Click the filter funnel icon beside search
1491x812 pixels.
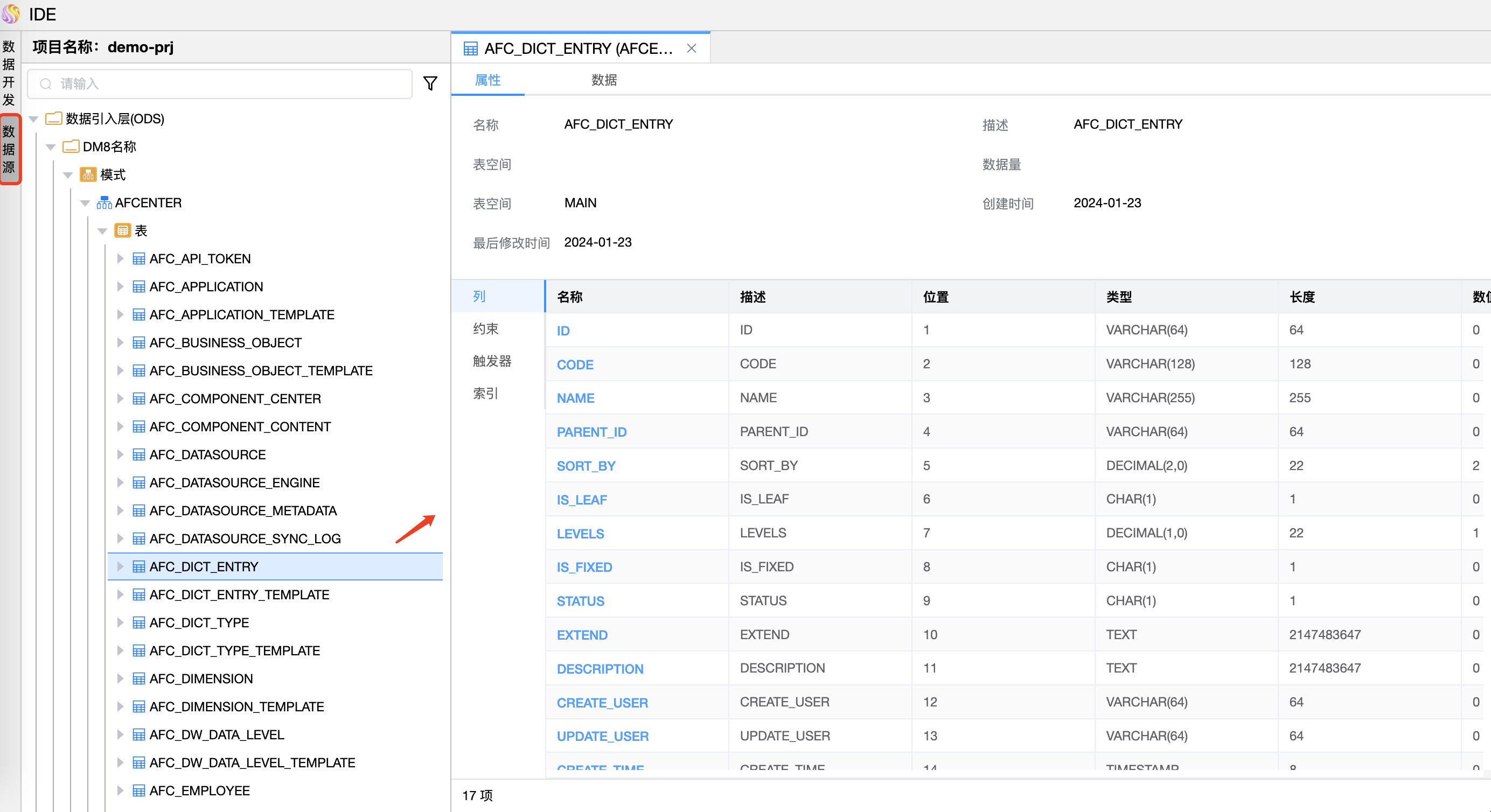coord(429,83)
